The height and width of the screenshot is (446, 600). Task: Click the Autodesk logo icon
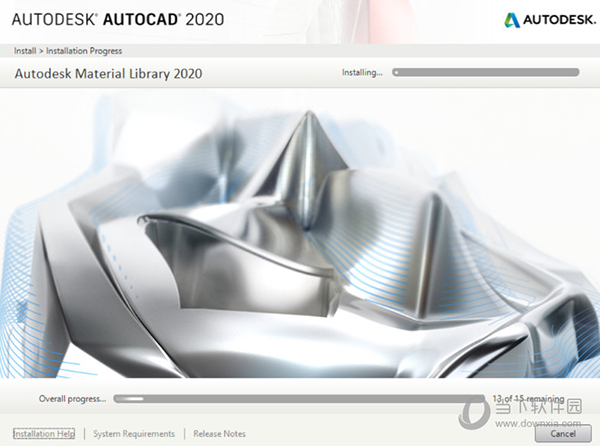coord(512,20)
